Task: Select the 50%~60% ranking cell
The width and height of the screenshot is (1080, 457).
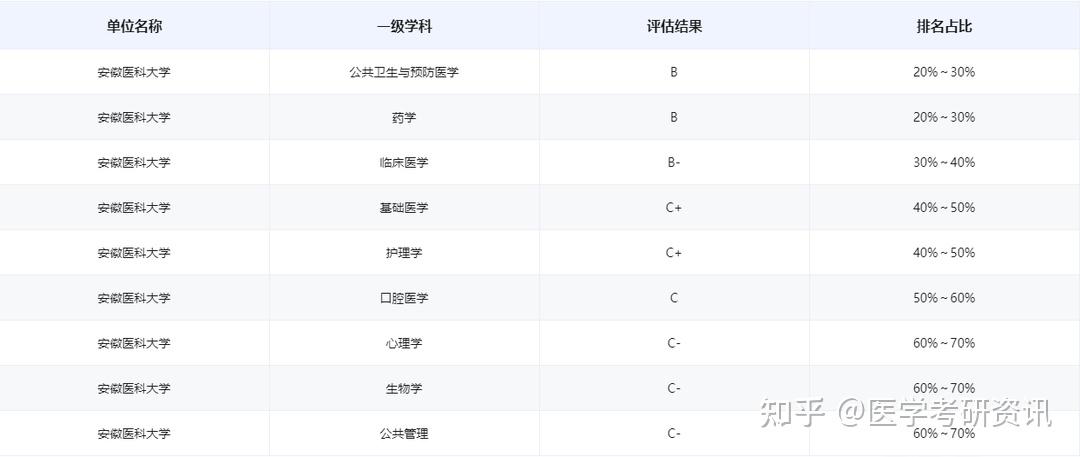Action: (x=944, y=298)
